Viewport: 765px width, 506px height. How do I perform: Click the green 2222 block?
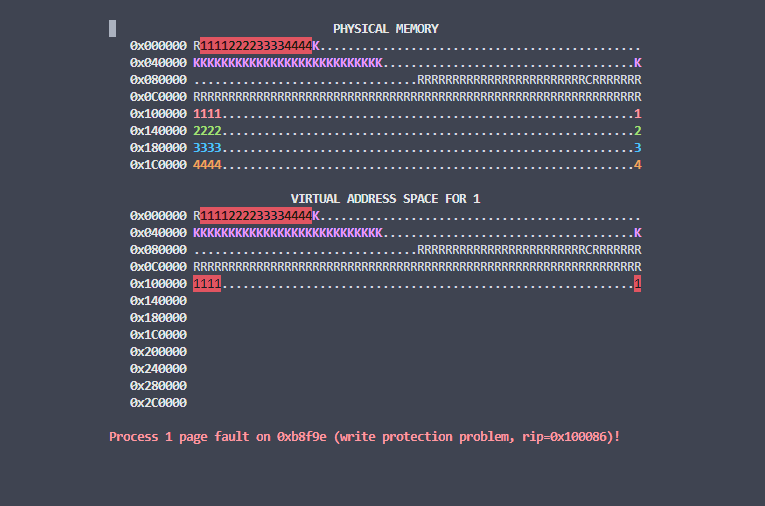pos(207,131)
